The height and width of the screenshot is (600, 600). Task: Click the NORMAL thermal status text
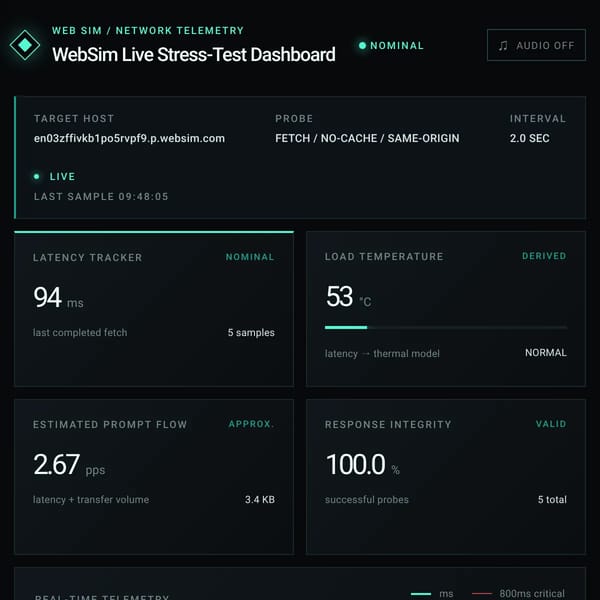[x=546, y=352]
